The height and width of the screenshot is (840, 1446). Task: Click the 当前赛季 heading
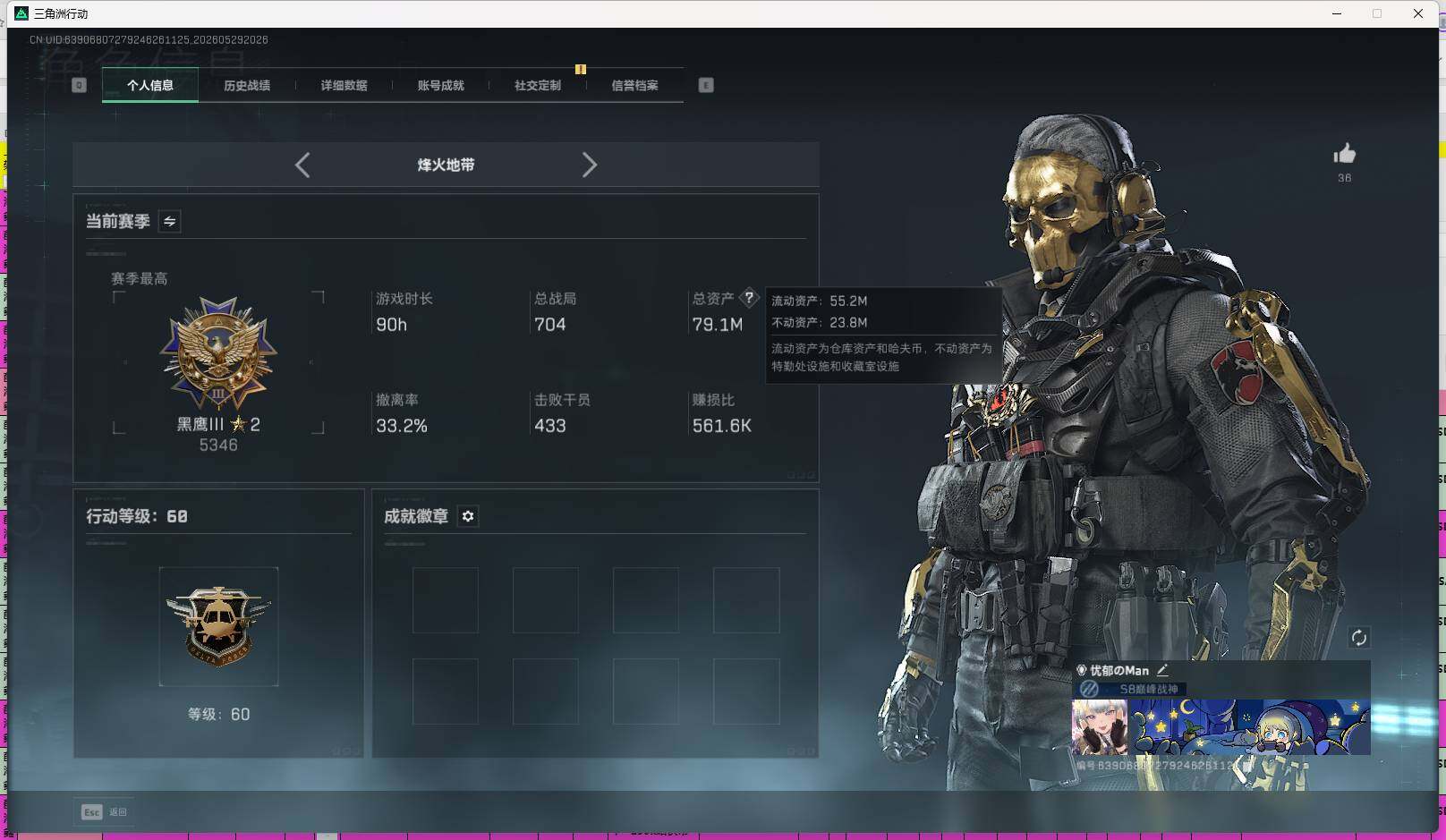pos(118,221)
